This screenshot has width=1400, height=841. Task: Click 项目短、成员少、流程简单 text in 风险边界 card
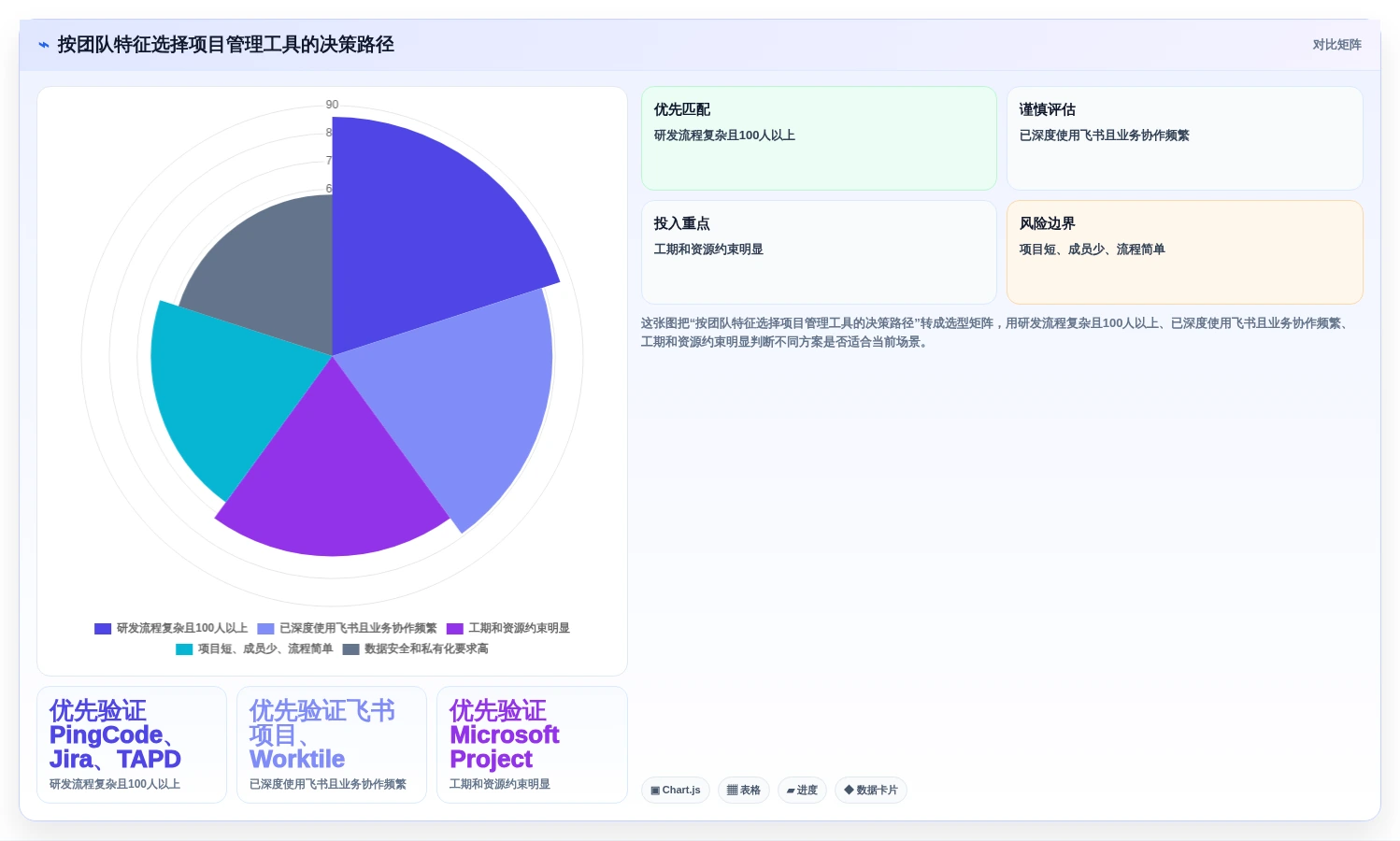[1092, 249]
